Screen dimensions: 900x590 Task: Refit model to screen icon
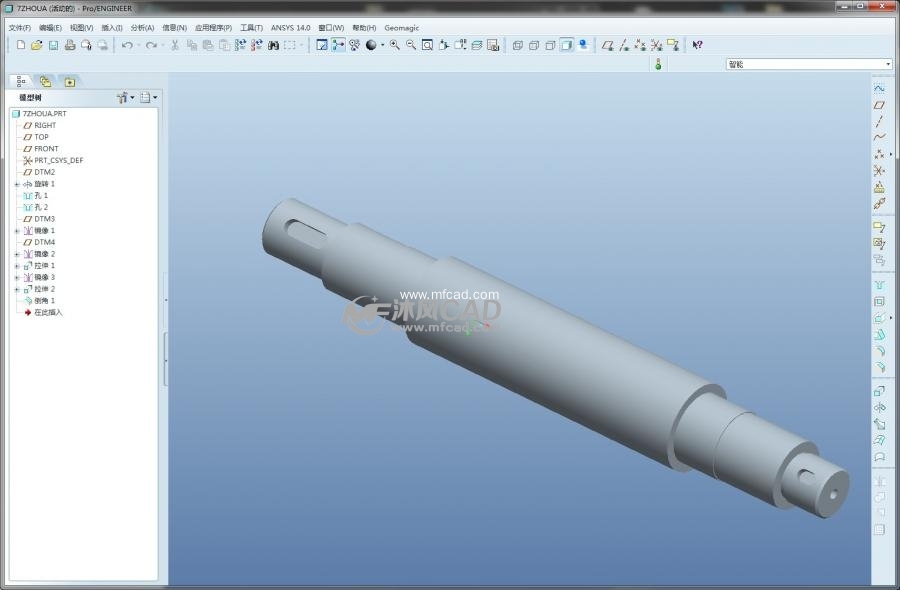(x=427, y=45)
